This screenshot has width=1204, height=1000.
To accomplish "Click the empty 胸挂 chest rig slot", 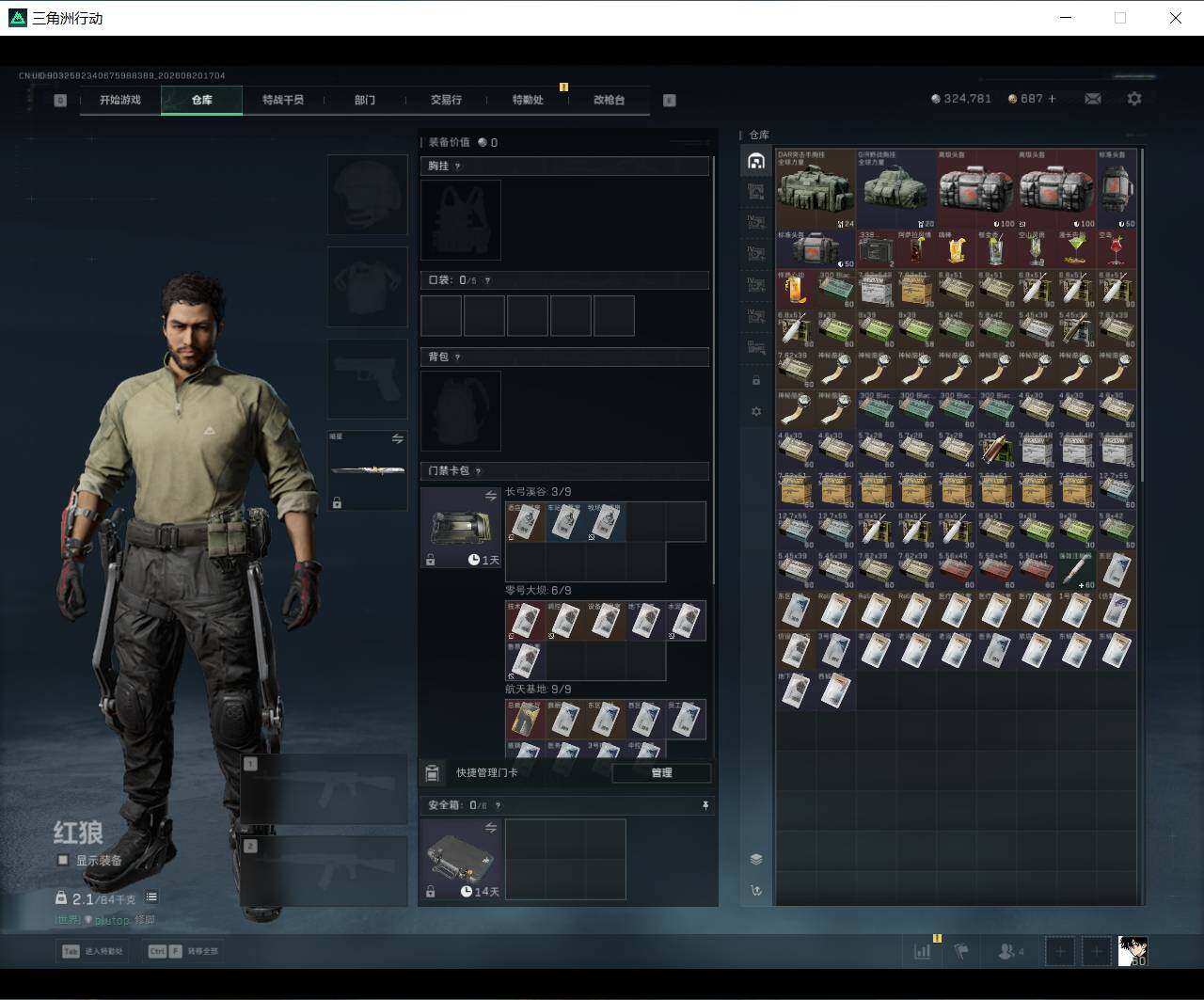I will click(461, 220).
